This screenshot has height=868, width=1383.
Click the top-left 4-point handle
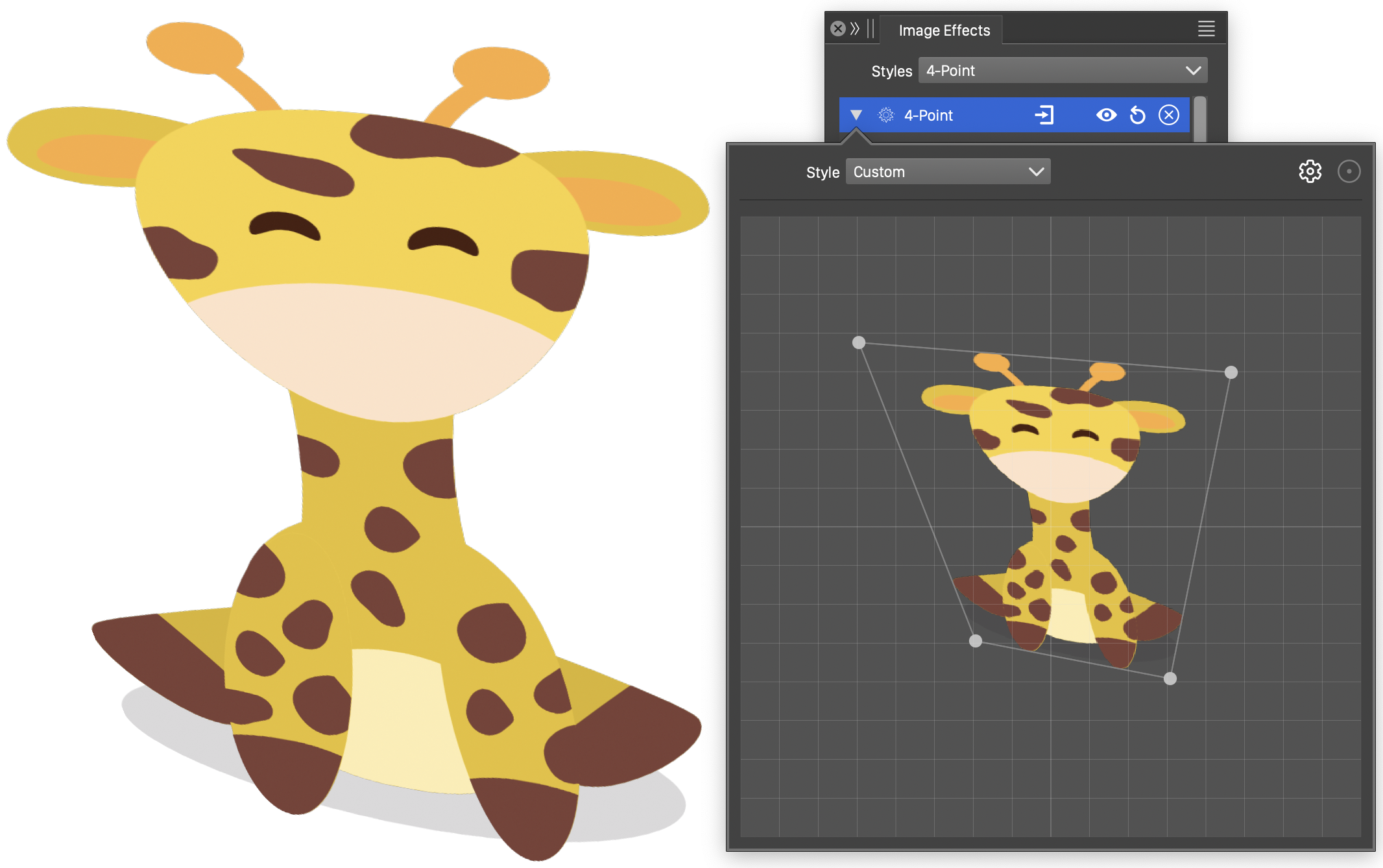coord(858,343)
